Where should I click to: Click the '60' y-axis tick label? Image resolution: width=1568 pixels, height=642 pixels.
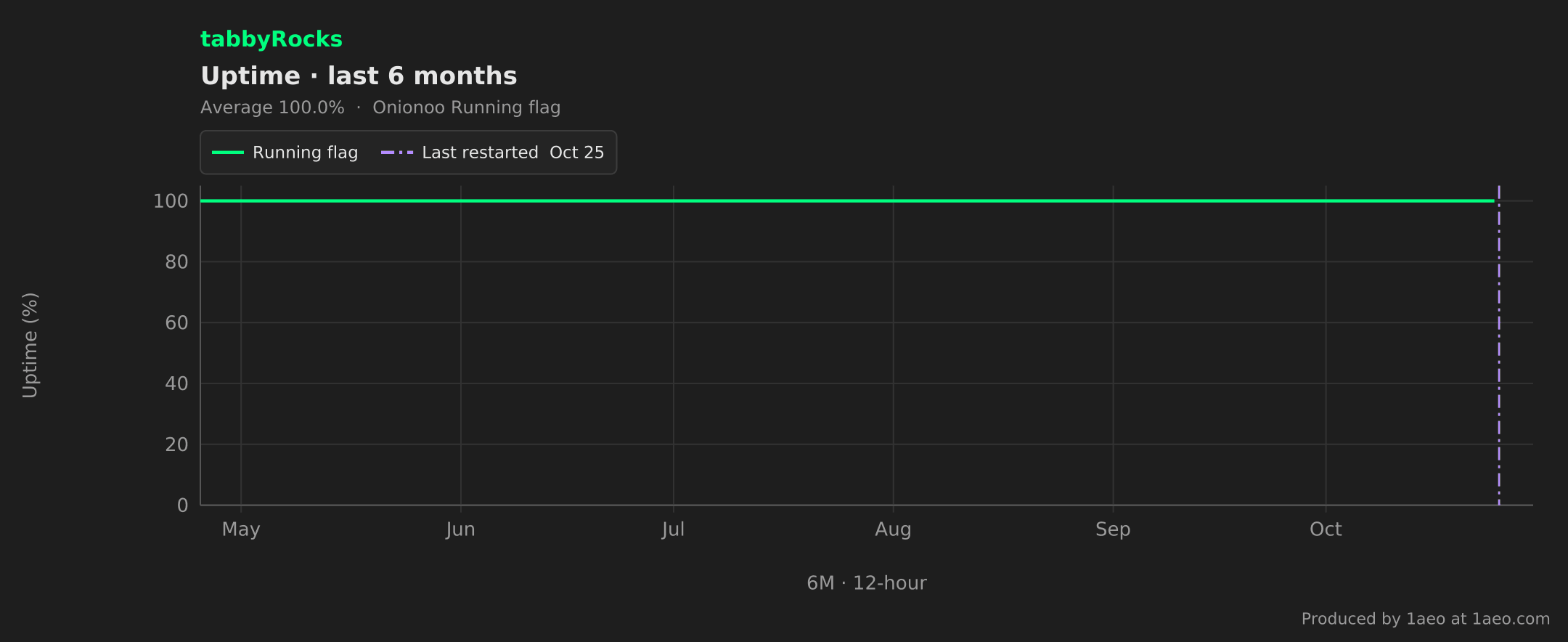(x=176, y=323)
